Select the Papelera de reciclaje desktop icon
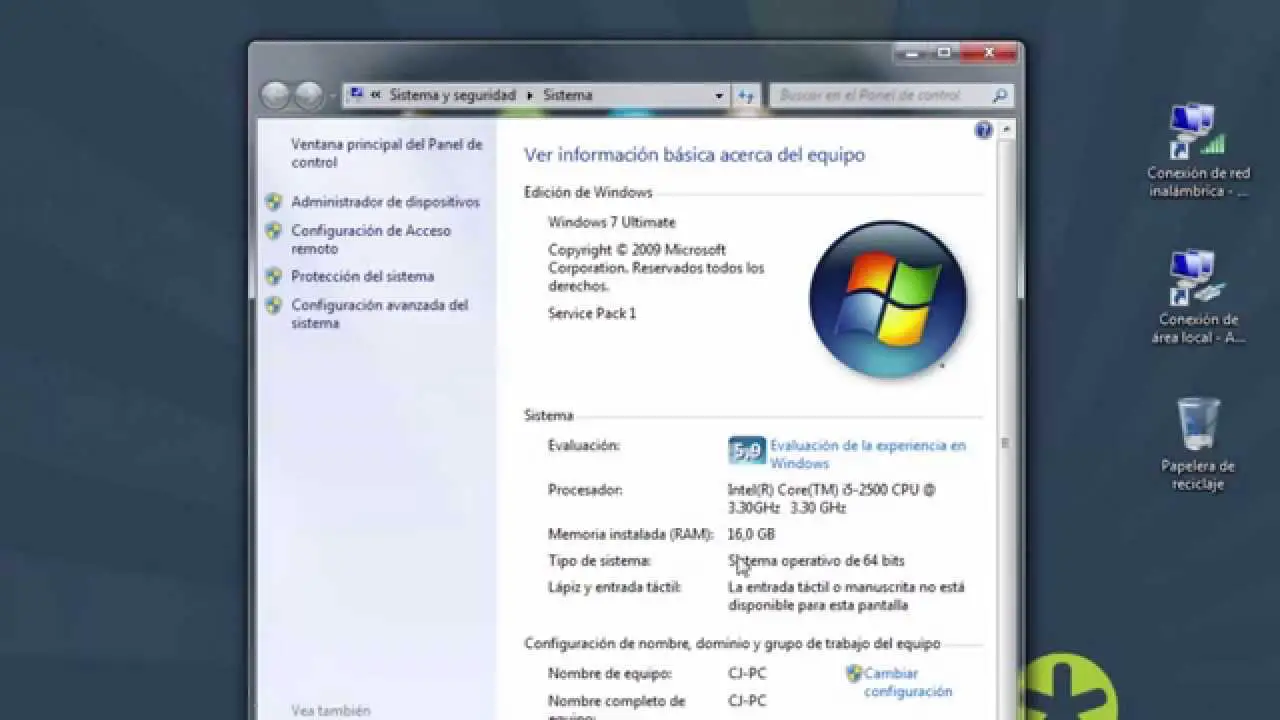Image resolution: width=1280 pixels, height=720 pixels. coord(1198,444)
